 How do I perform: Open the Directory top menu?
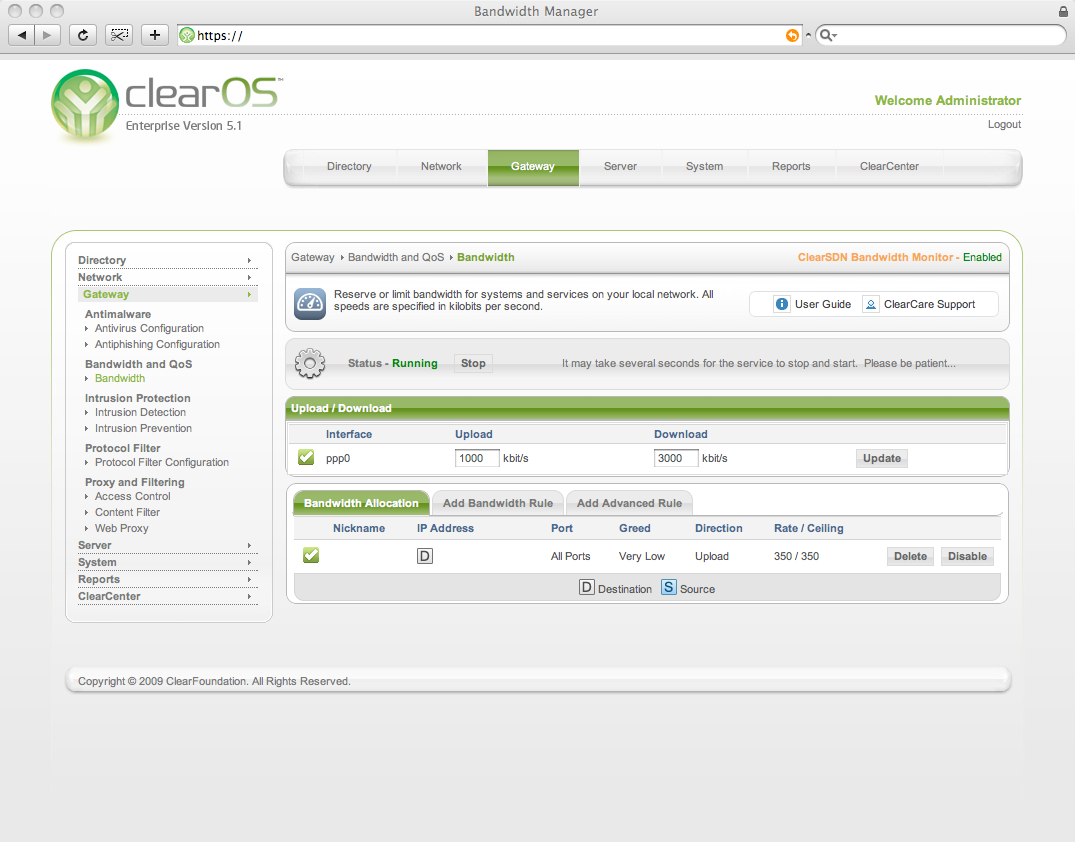pyautogui.click(x=349, y=167)
